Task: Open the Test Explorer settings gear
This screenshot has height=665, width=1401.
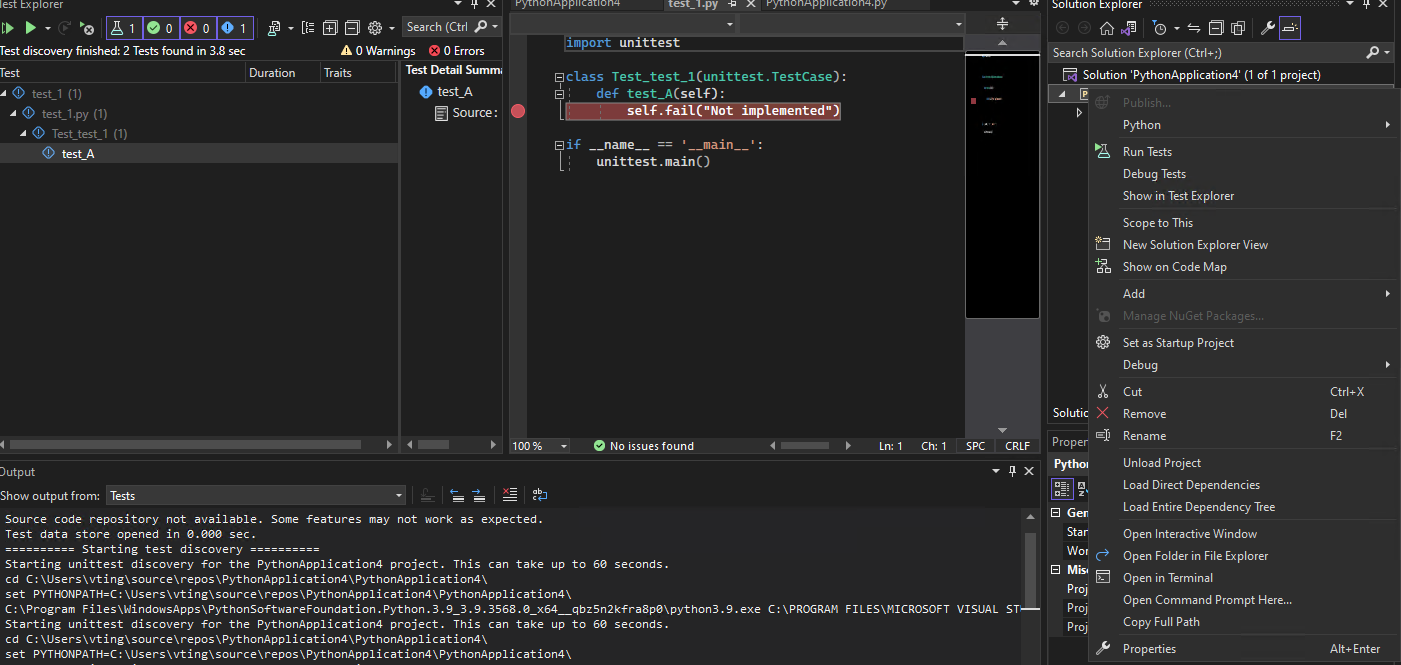Action: (375, 28)
